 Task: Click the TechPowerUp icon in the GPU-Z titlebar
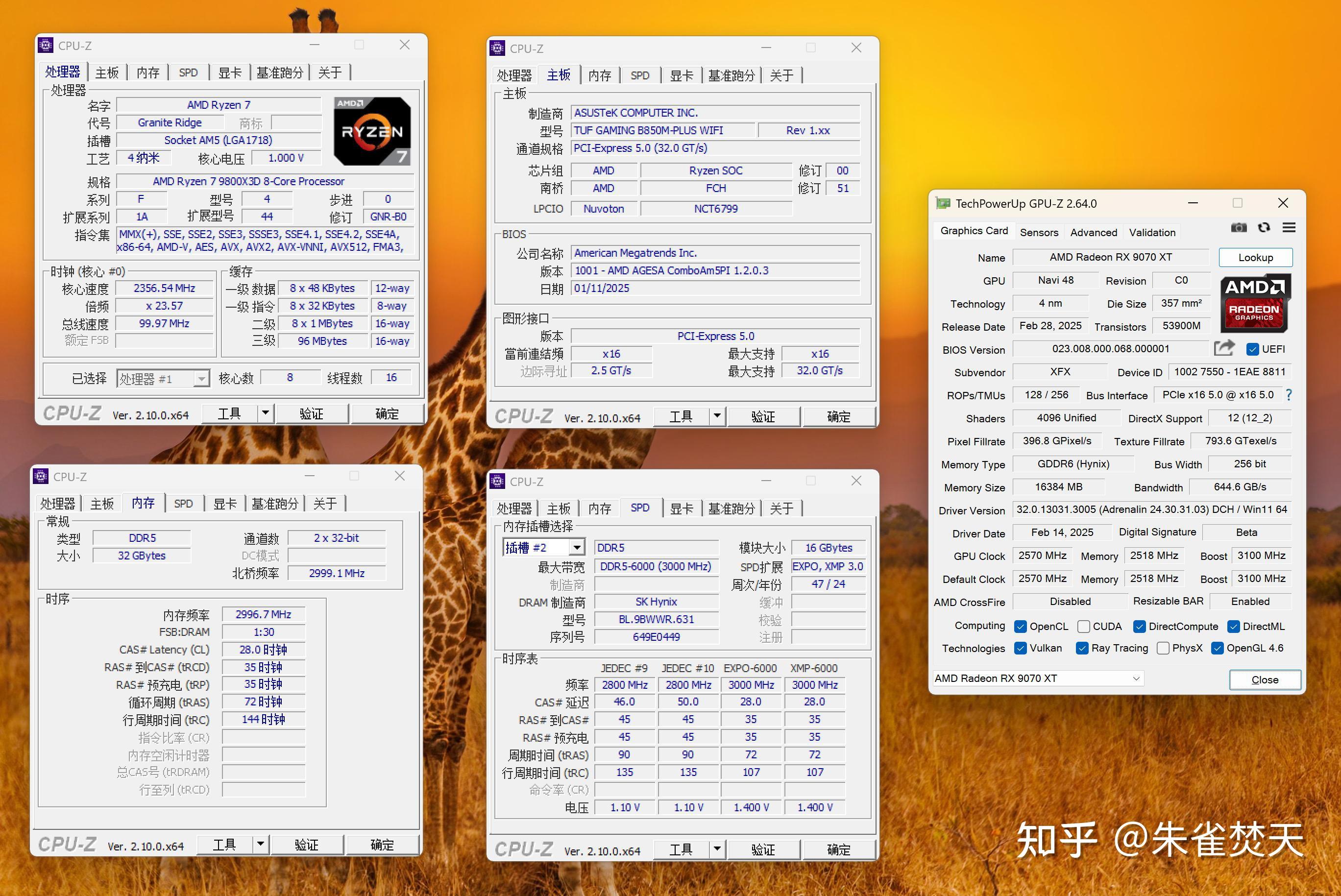pos(943,203)
